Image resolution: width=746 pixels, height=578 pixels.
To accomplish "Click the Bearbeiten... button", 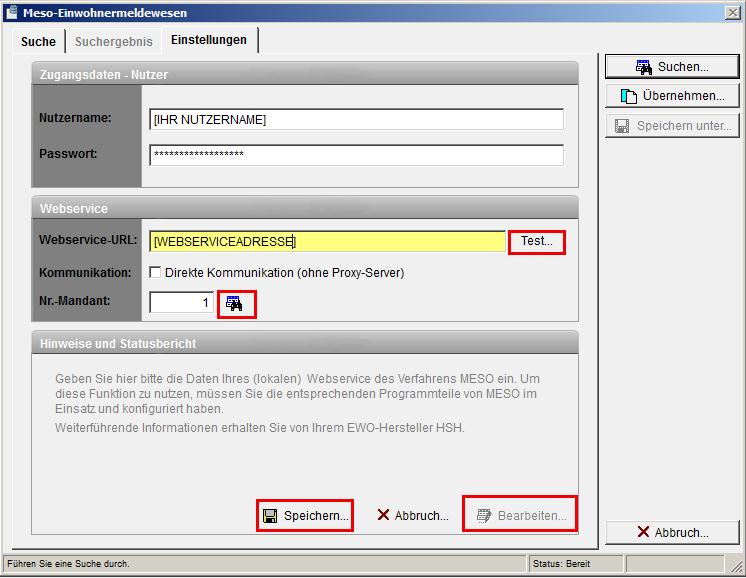I will (x=520, y=516).
